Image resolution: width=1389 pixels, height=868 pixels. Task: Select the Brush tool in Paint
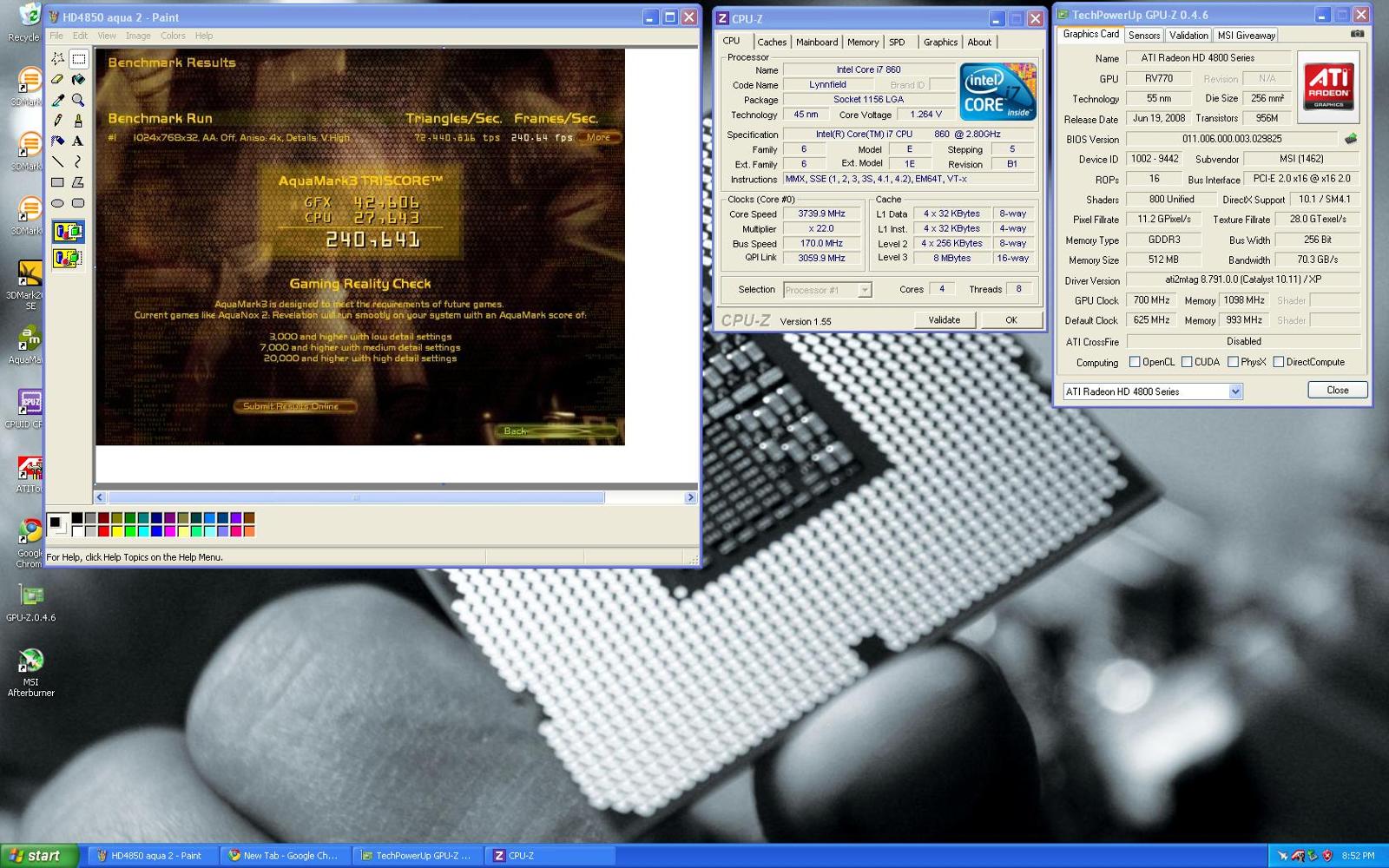click(x=78, y=121)
